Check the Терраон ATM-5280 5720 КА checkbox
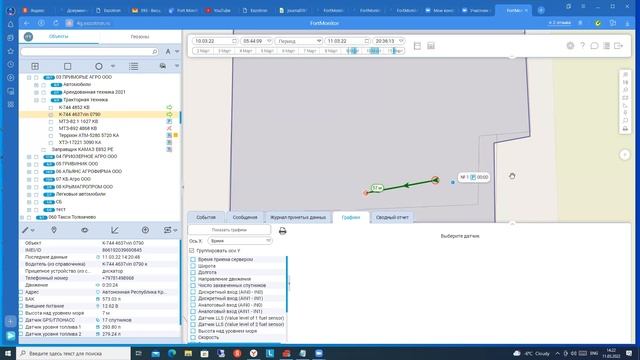This screenshot has width=640, height=360. tap(51, 136)
